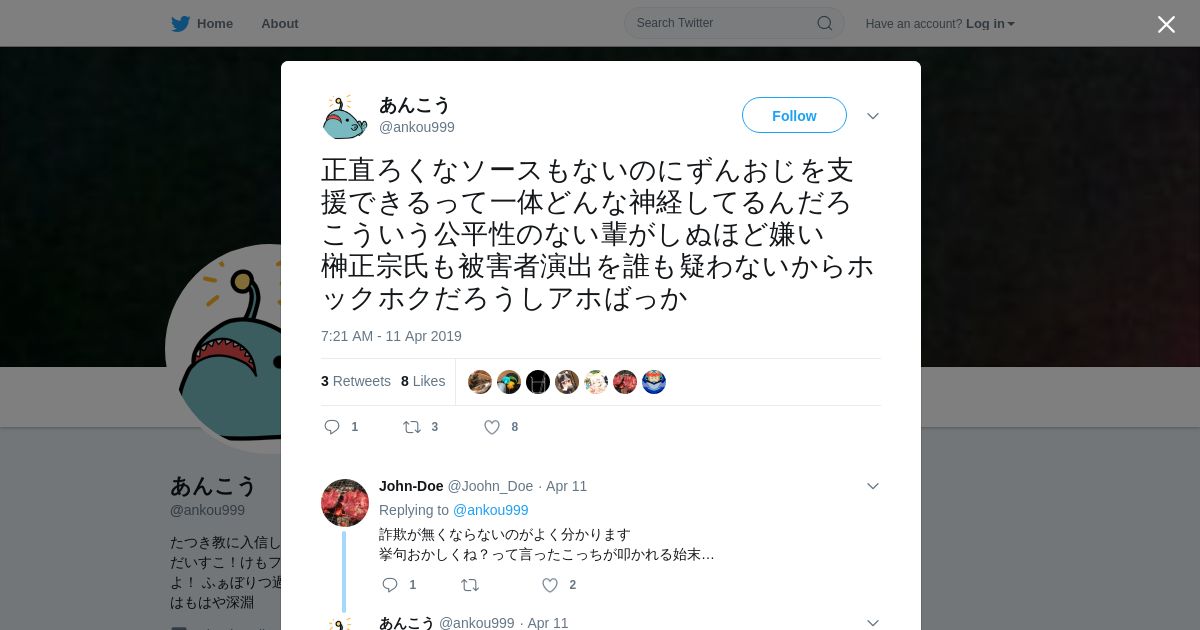View the 3 Retweets list
The width and height of the screenshot is (1200, 630).
(356, 381)
